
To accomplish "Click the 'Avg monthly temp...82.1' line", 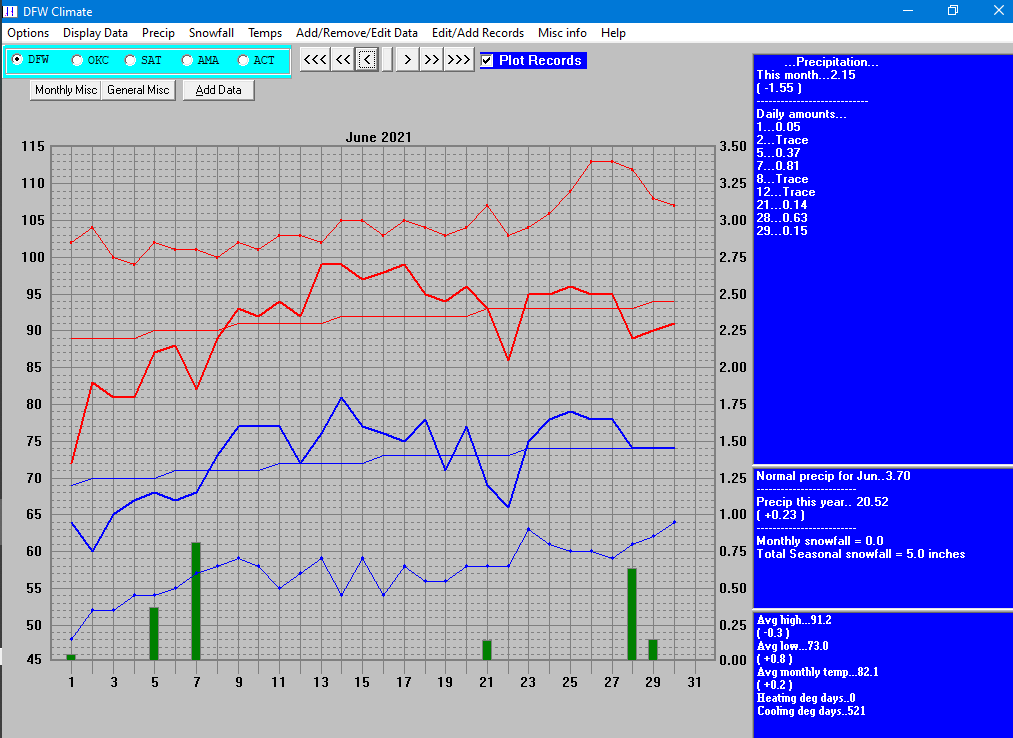I will pos(817,672).
